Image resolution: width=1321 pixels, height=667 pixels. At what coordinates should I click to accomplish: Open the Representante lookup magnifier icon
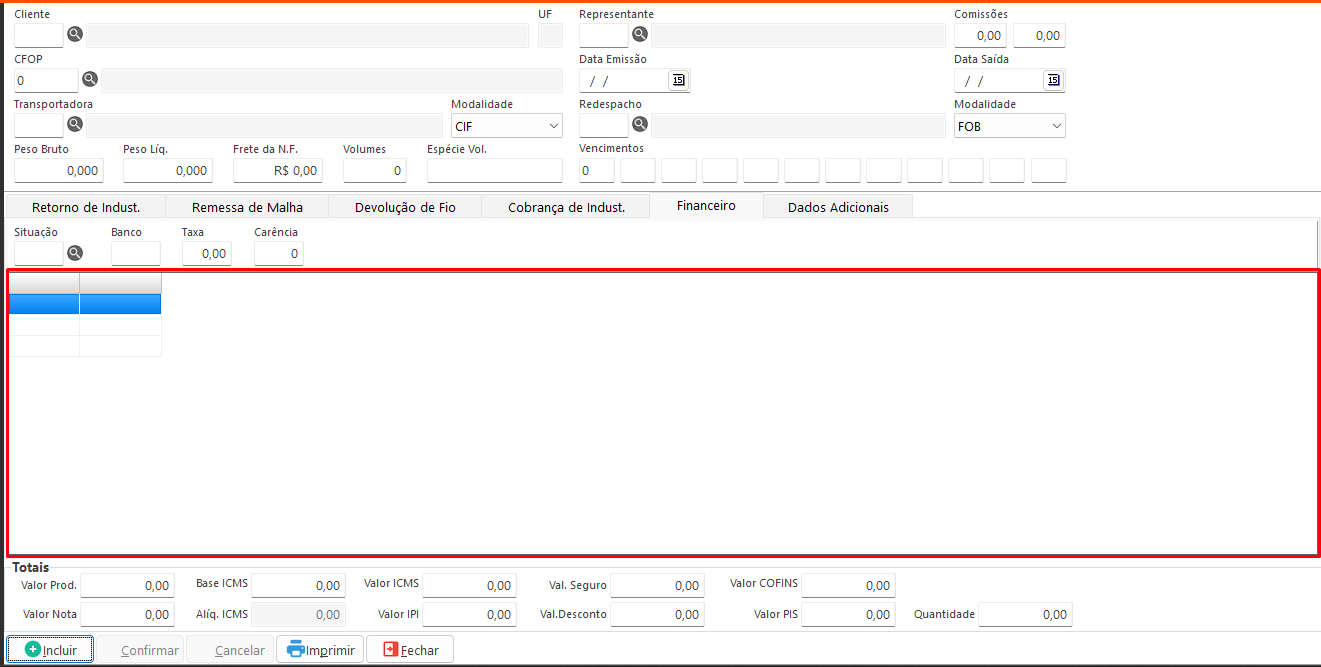[640, 35]
